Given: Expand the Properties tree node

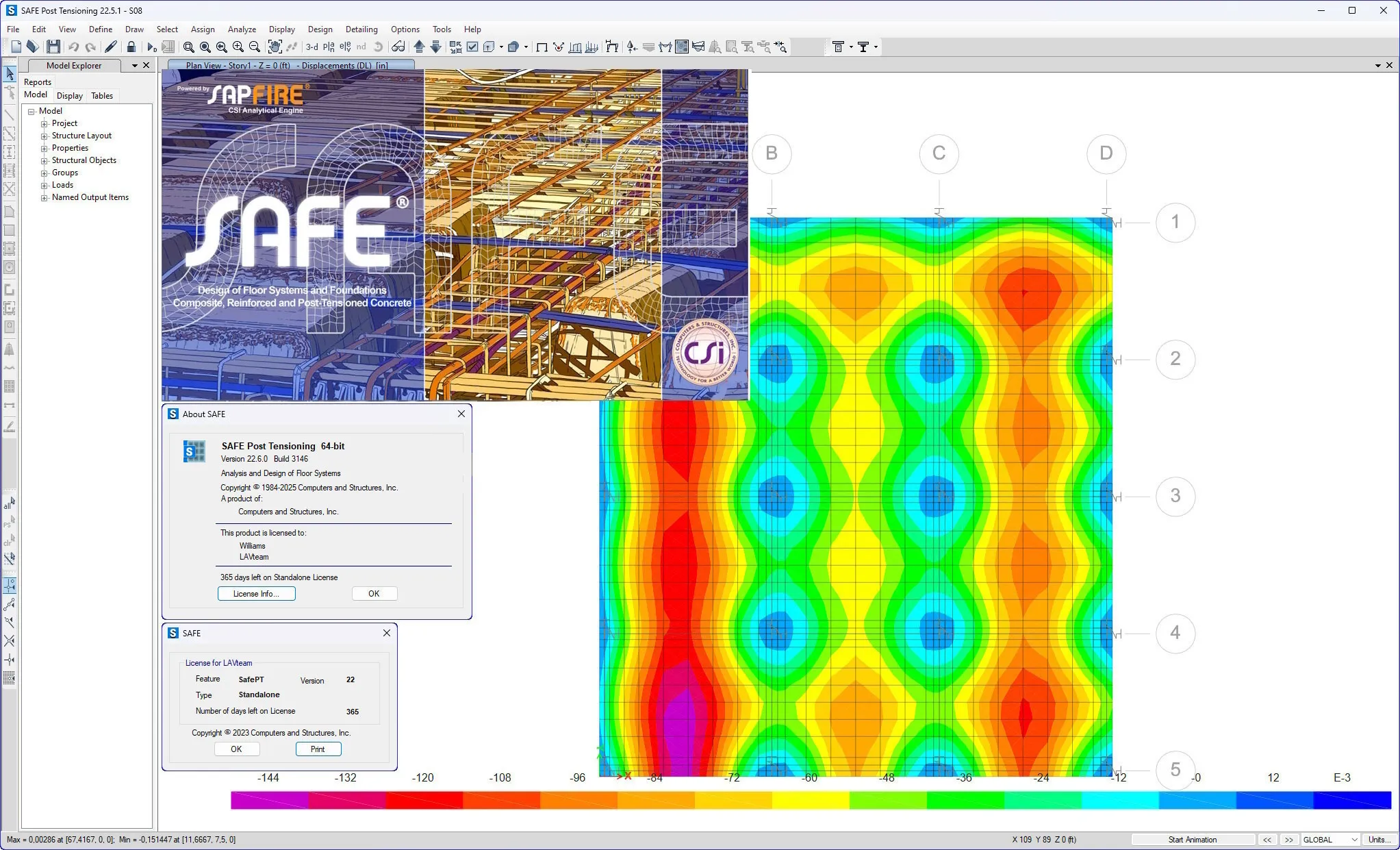Looking at the screenshot, I should pos(44,149).
